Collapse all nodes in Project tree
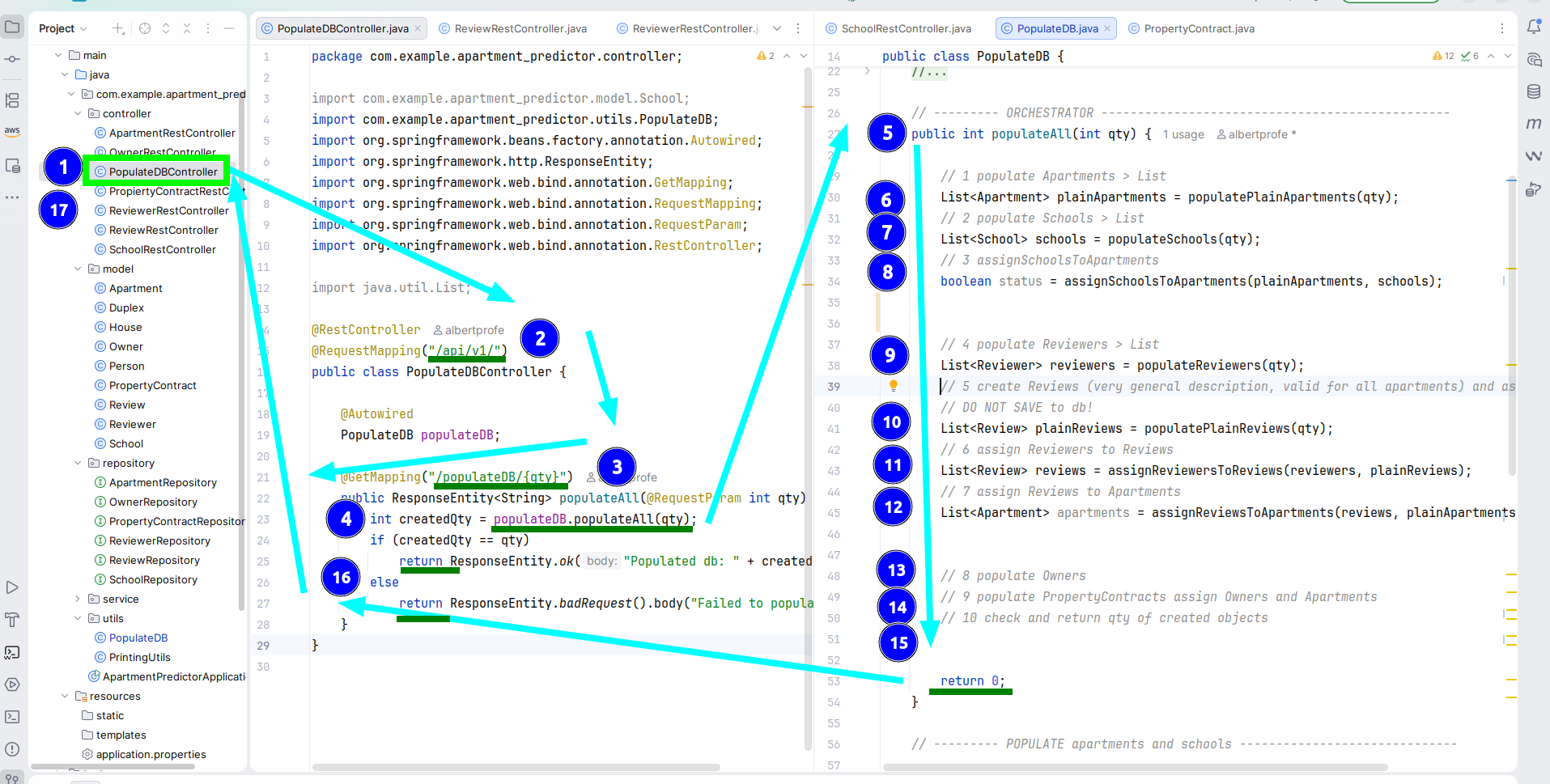 [x=187, y=28]
